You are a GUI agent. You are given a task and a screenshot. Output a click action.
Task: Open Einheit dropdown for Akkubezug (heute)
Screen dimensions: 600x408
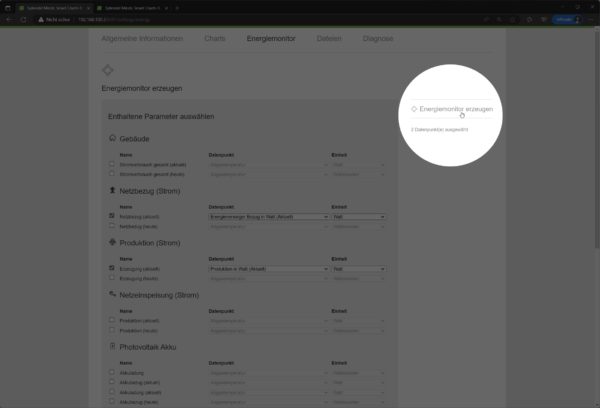pyautogui.click(x=359, y=402)
